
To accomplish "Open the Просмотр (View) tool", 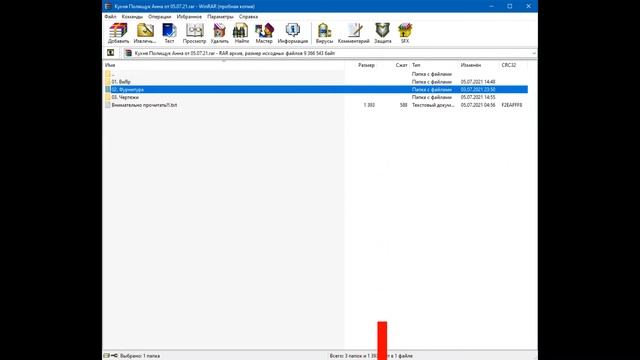I will [x=194, y=33].
